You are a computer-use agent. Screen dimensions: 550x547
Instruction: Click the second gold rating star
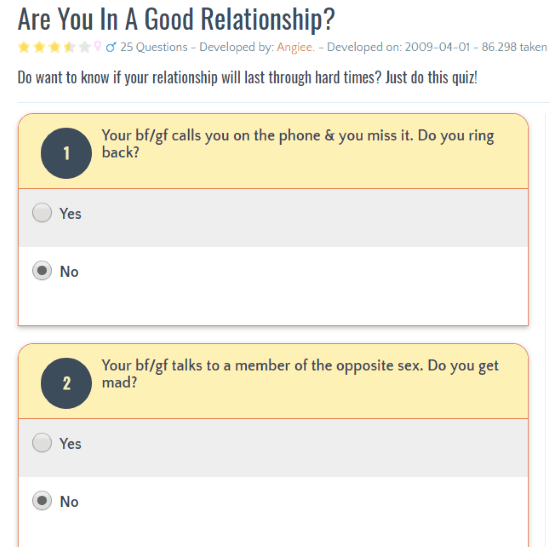tap(39, 47)
